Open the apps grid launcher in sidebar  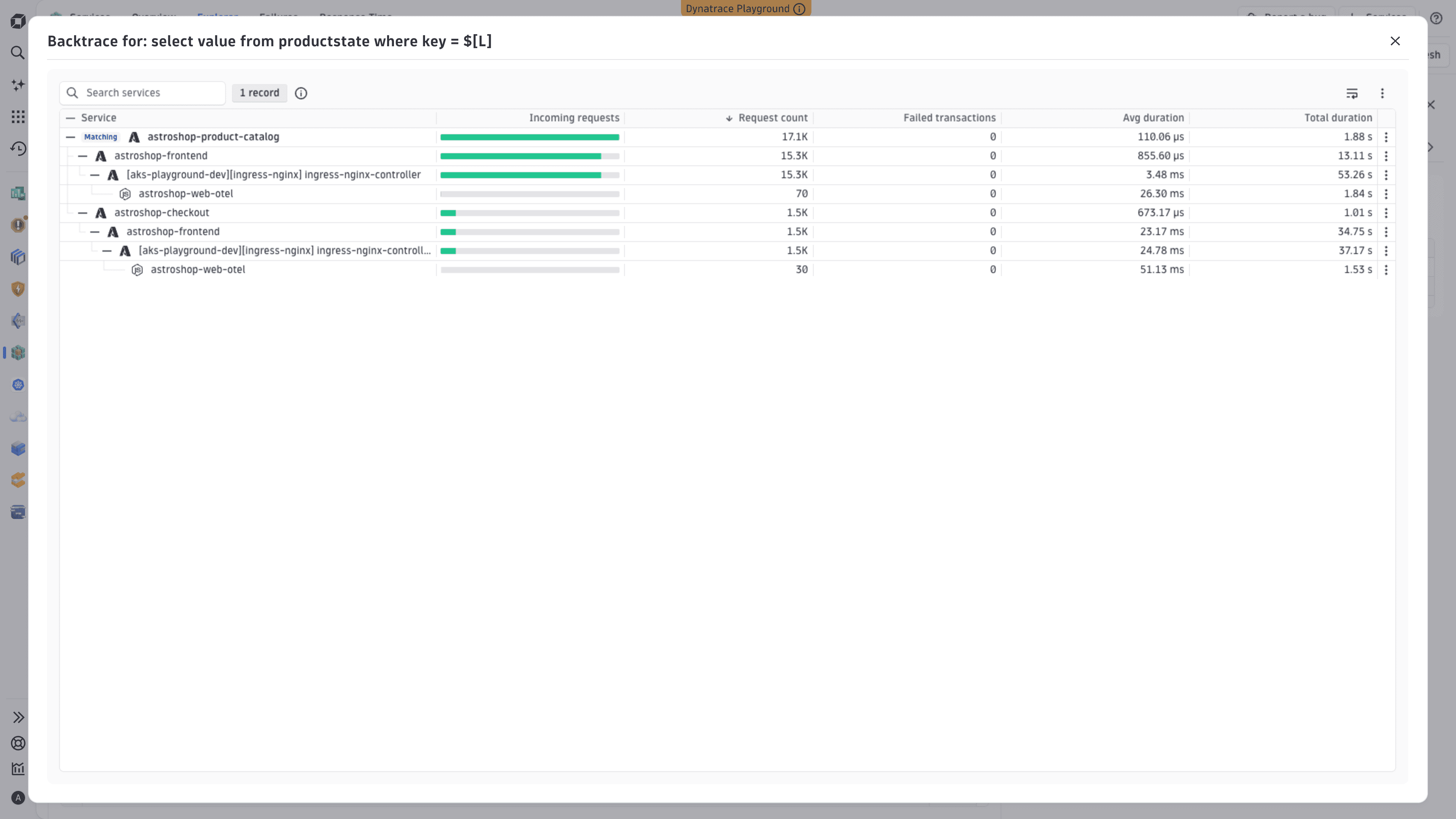coord(18,117)
